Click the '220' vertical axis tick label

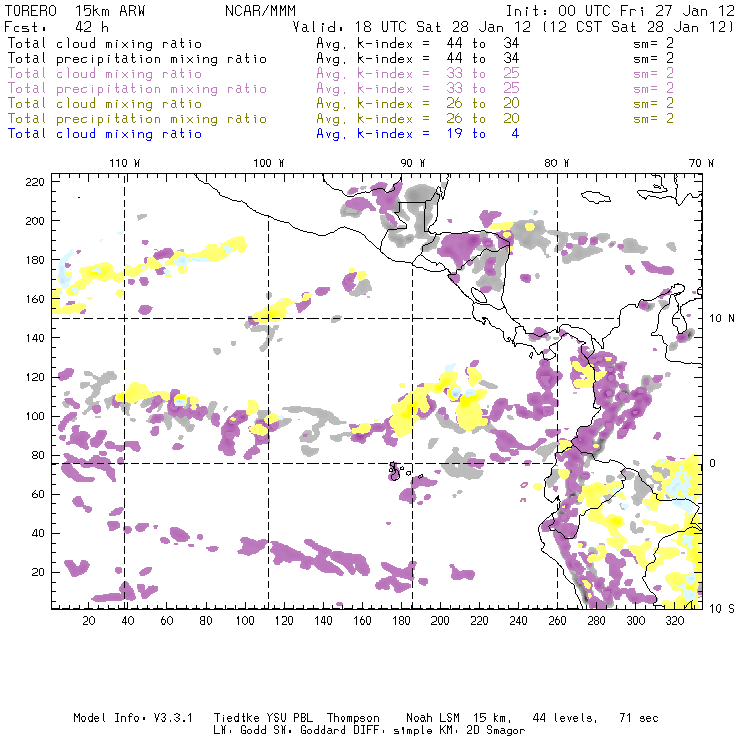[x=35, y=182]
